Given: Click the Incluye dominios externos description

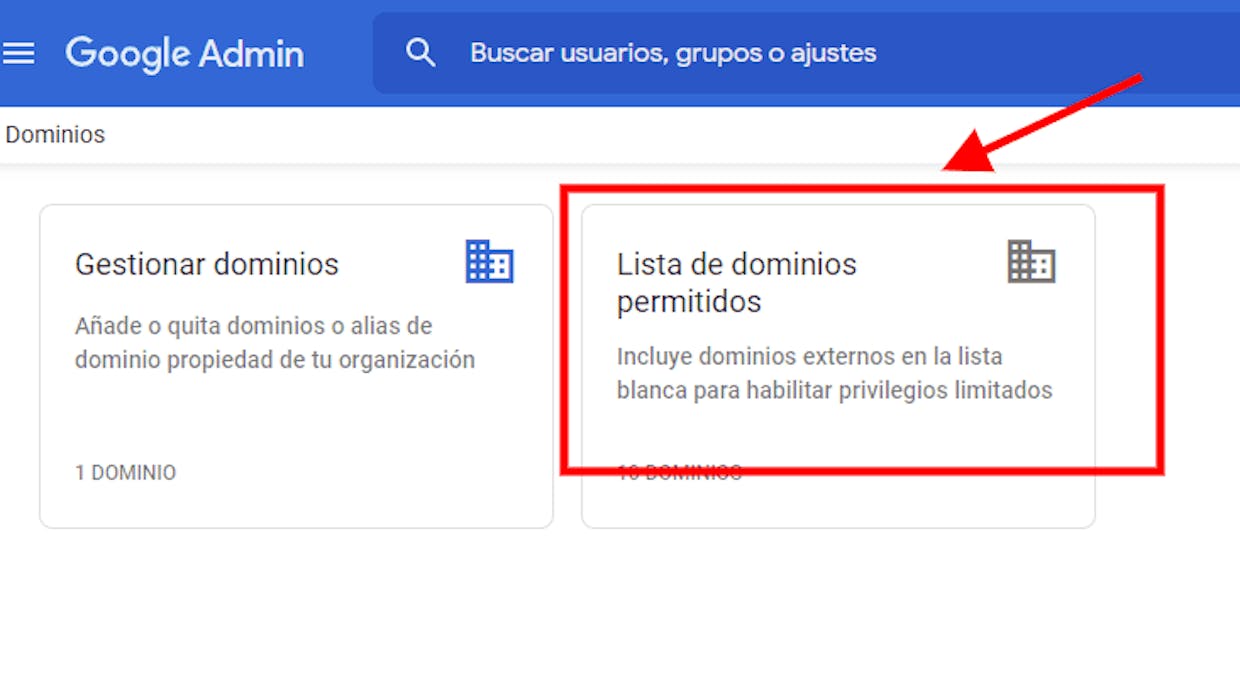Looking at the screenshot, I should 834,373.
